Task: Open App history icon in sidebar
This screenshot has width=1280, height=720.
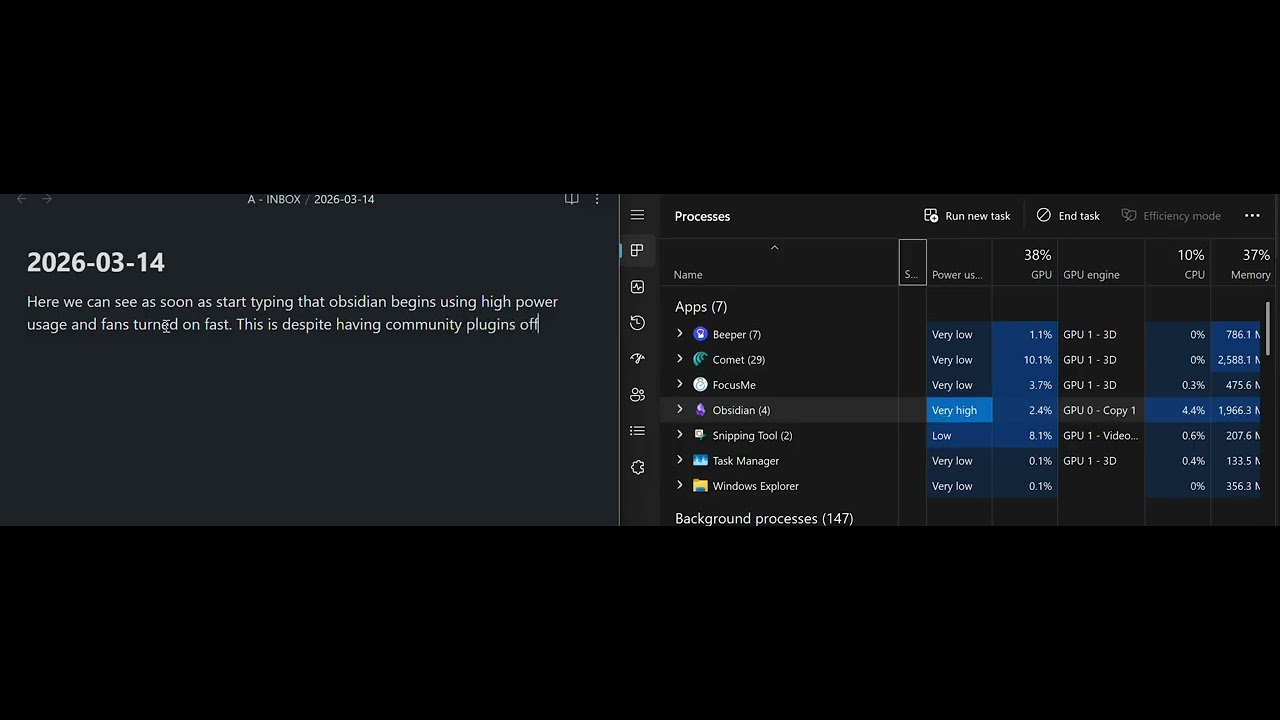Action: tap(637, 323)
